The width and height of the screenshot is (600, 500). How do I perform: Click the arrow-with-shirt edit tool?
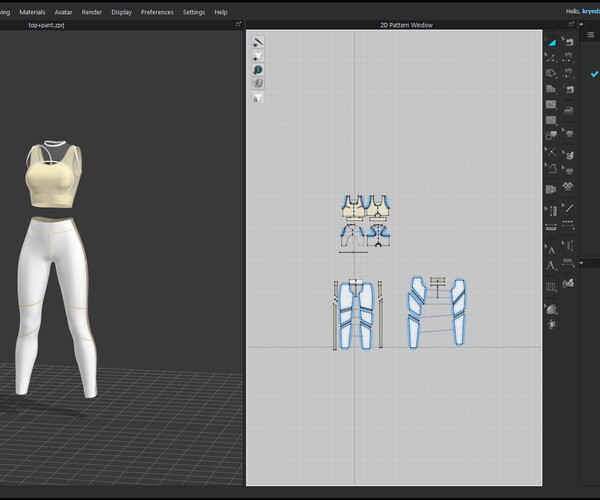[568, 133]
